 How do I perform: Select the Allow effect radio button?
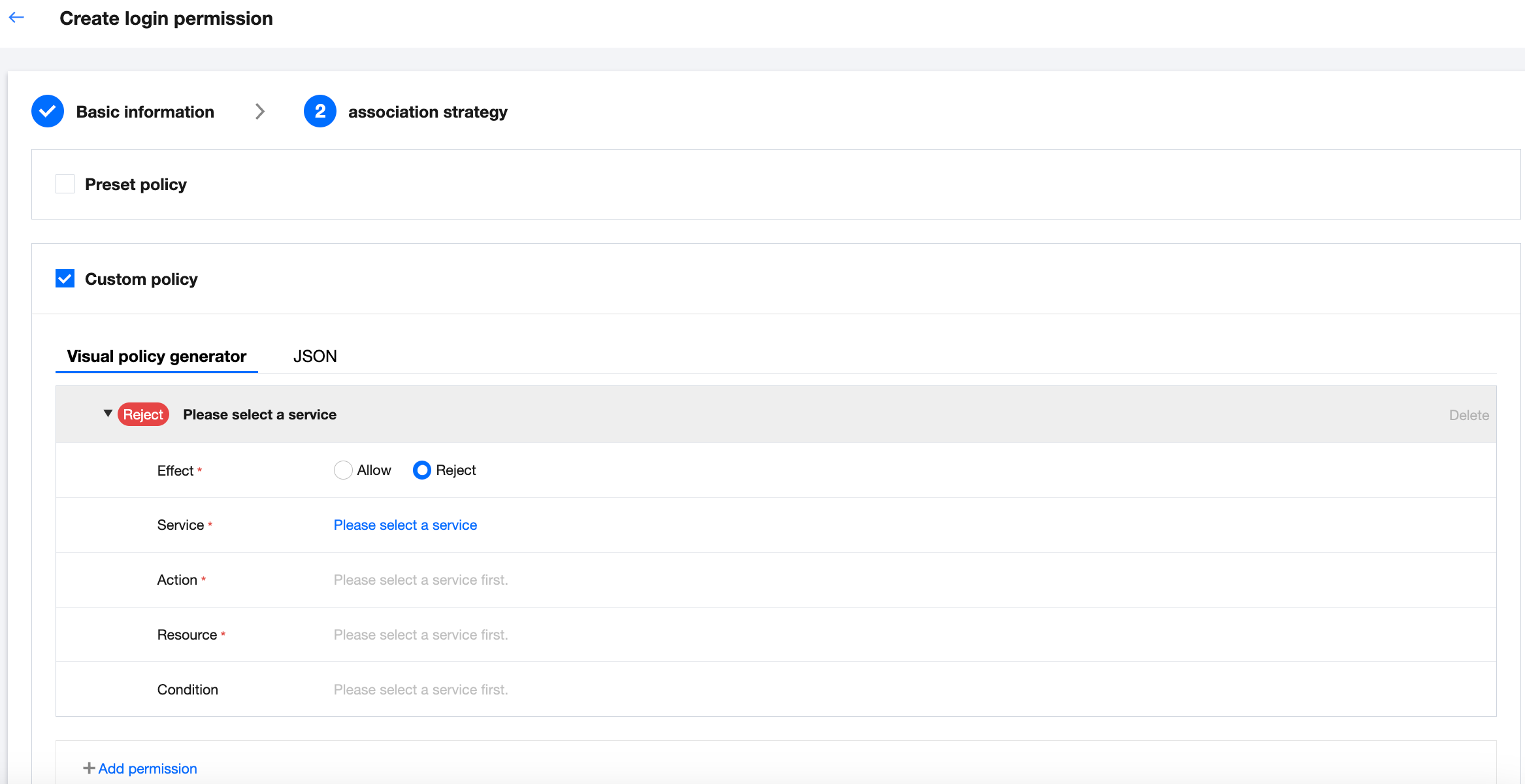(343, 470)
